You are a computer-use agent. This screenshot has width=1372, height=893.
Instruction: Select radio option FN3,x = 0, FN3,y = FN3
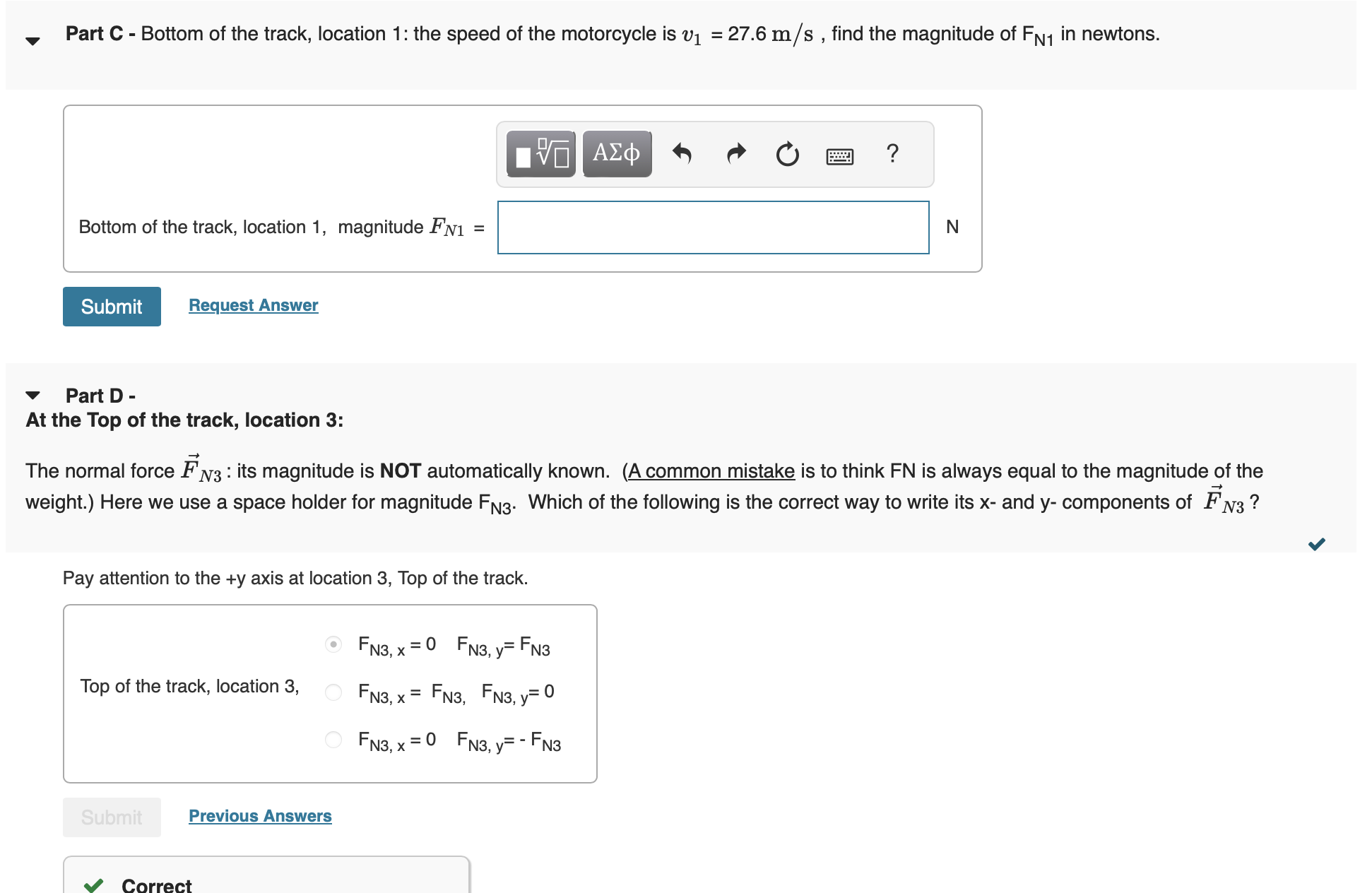click(x=332, y=644)
